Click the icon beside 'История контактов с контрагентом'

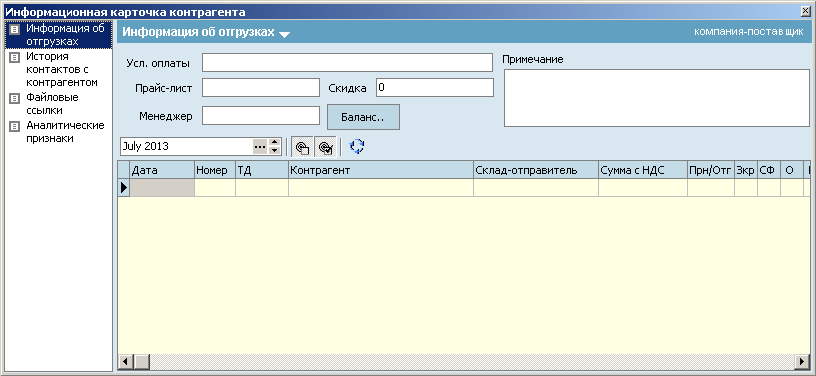(15, 57)
